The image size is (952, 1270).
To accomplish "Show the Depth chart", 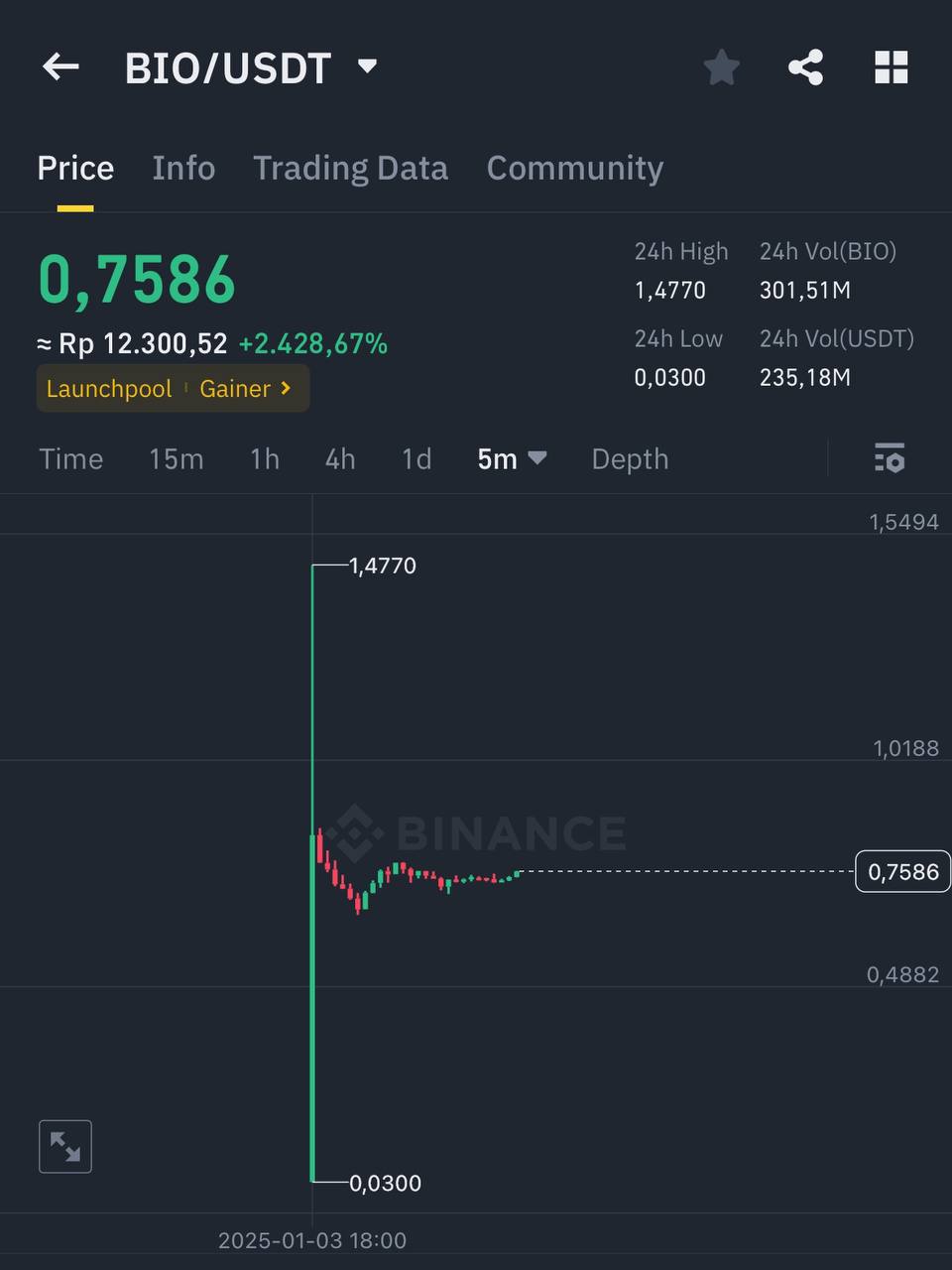I will (x=630, y=458).
